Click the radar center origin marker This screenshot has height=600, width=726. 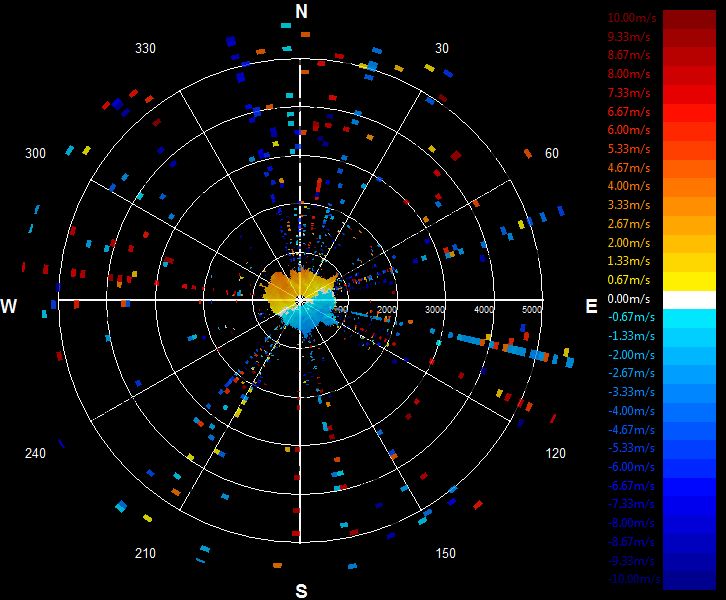point(300,300)
